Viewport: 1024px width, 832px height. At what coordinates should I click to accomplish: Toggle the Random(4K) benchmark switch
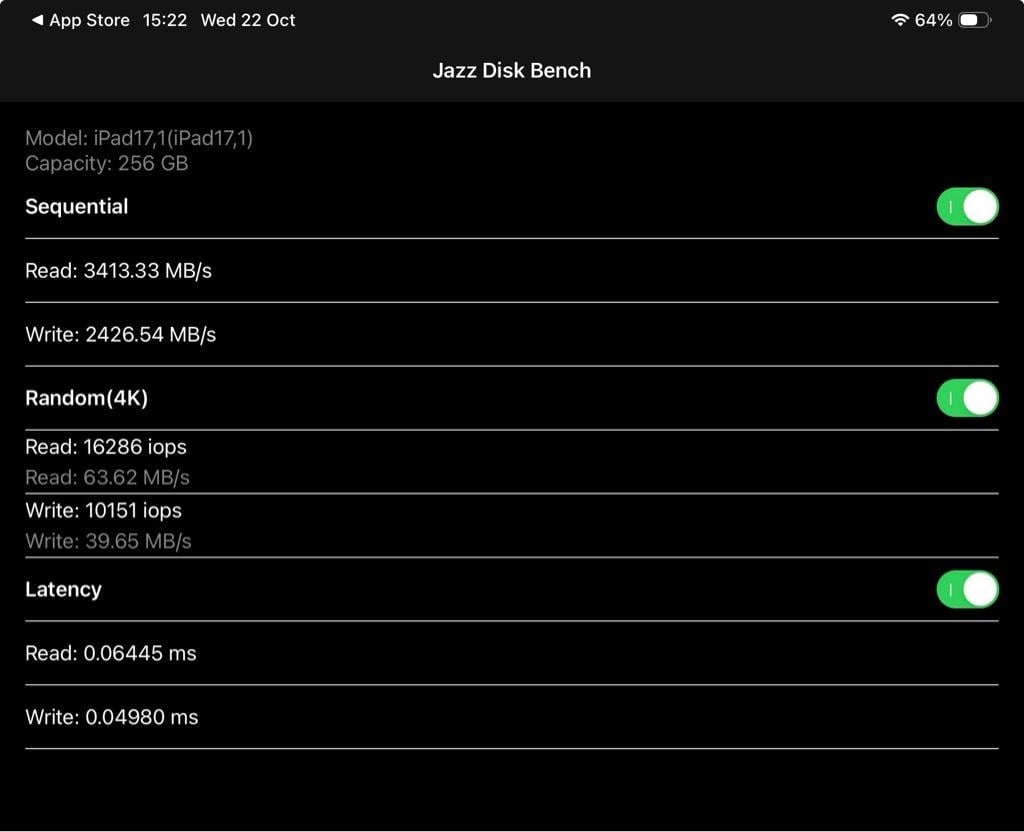967,398
